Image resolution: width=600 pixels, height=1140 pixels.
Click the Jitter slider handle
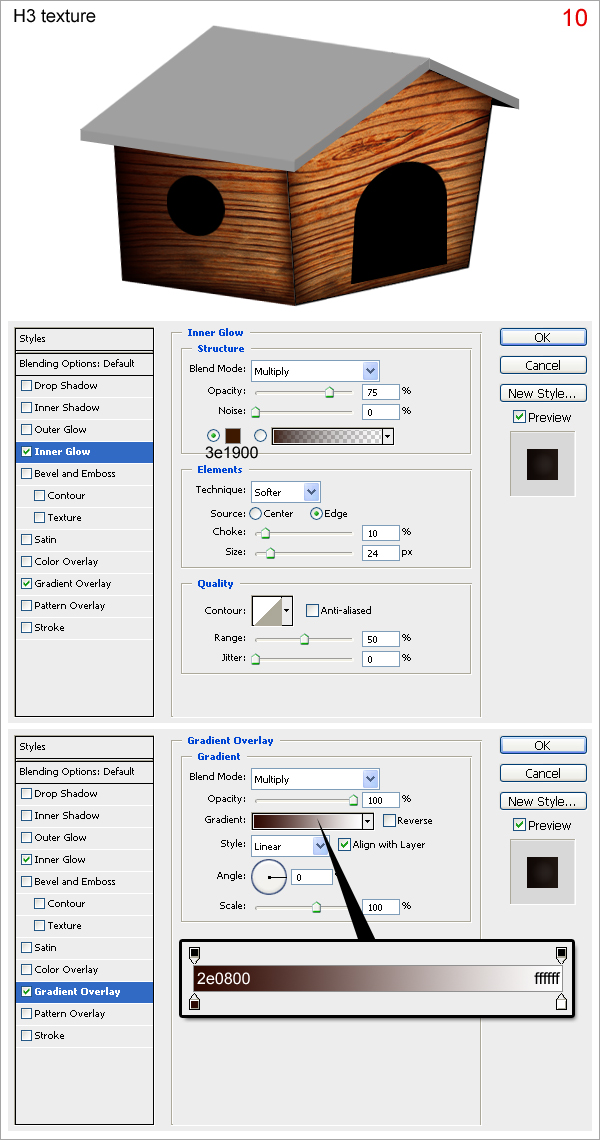[255, 659]
